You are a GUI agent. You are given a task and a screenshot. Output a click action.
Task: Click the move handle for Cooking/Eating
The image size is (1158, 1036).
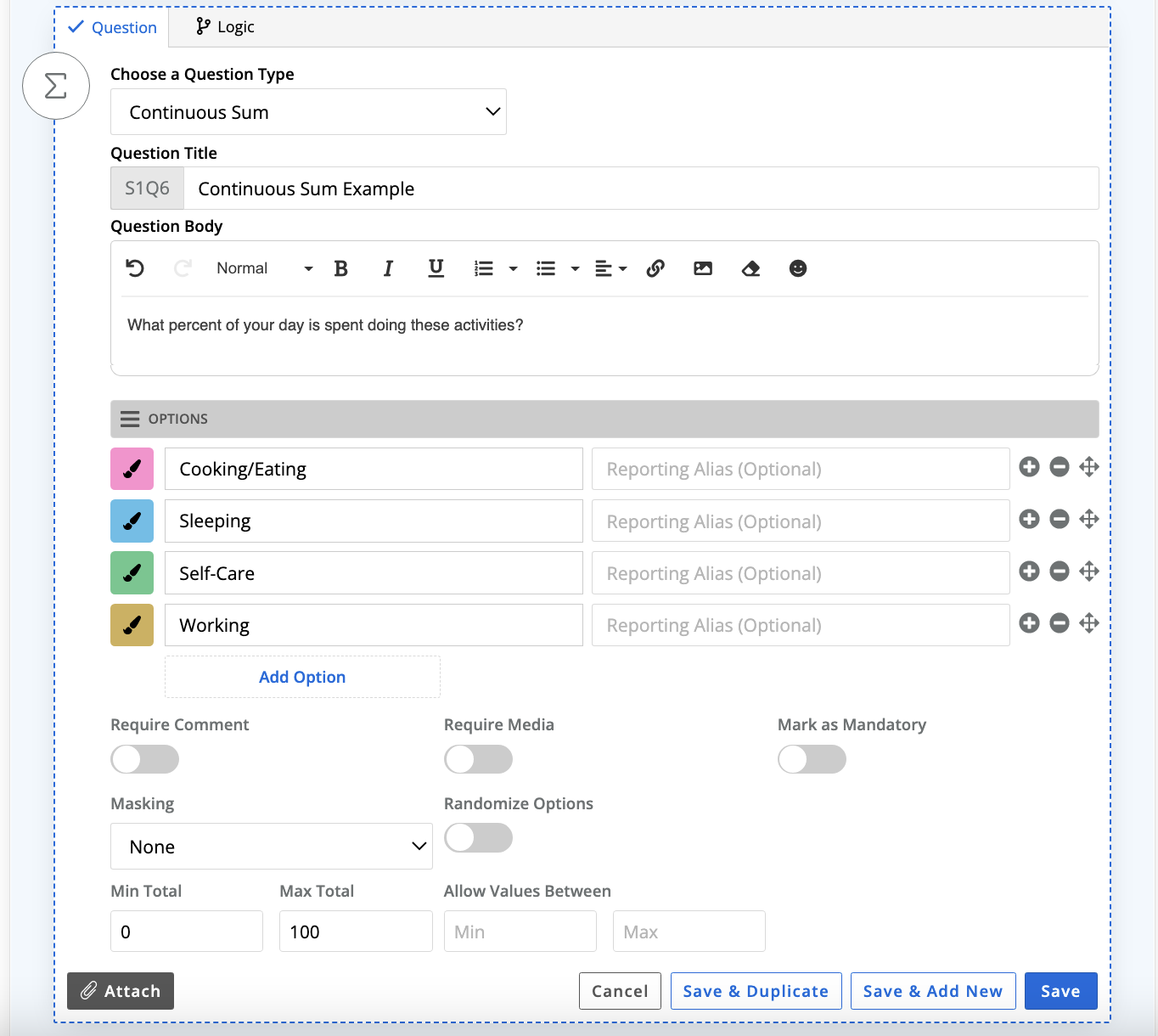tap(1089, 467)
